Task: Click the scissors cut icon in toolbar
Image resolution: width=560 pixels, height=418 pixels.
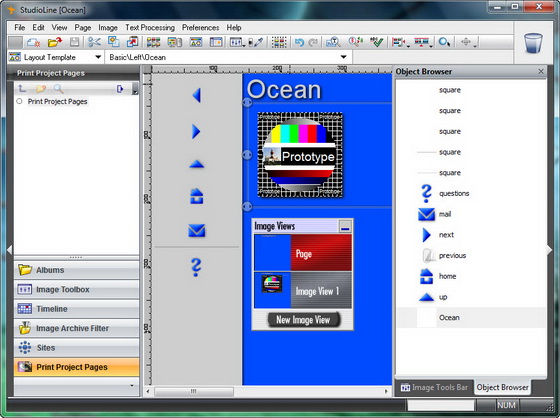Action: pyautogui.click(x=94, y=42)
